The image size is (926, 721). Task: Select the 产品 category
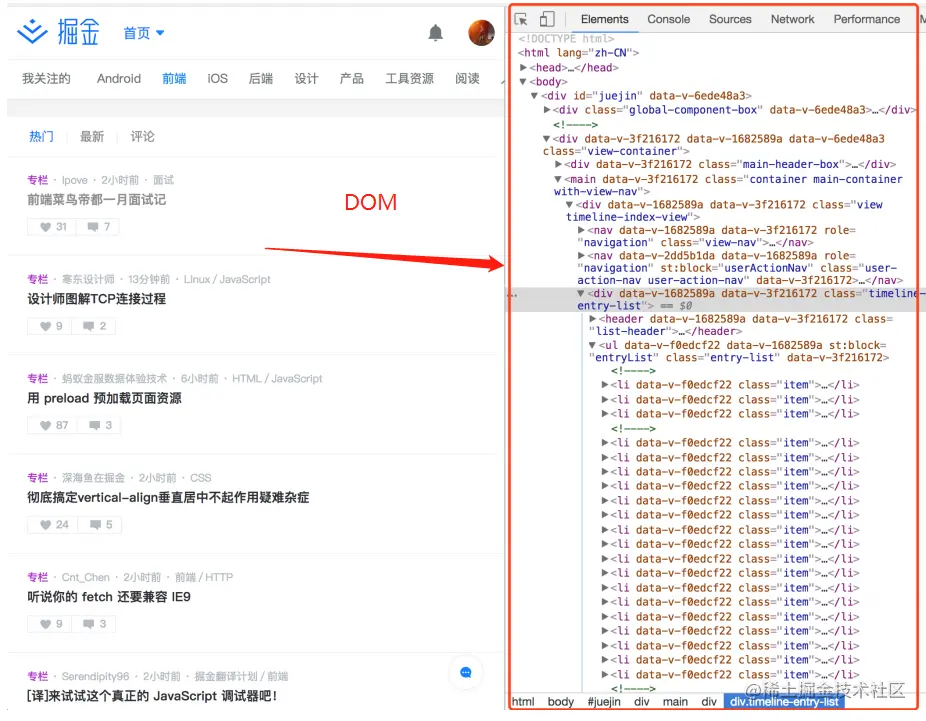pos(351,79)
